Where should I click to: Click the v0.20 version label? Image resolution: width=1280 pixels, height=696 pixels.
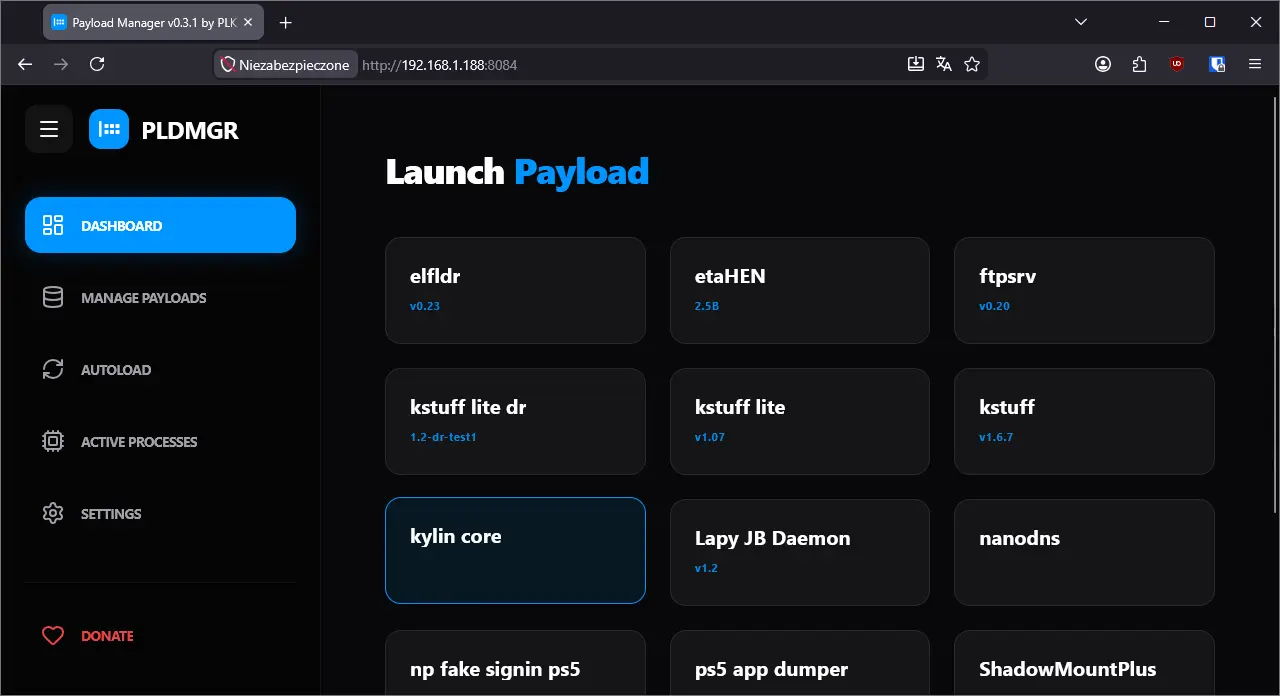click(994, 306)
